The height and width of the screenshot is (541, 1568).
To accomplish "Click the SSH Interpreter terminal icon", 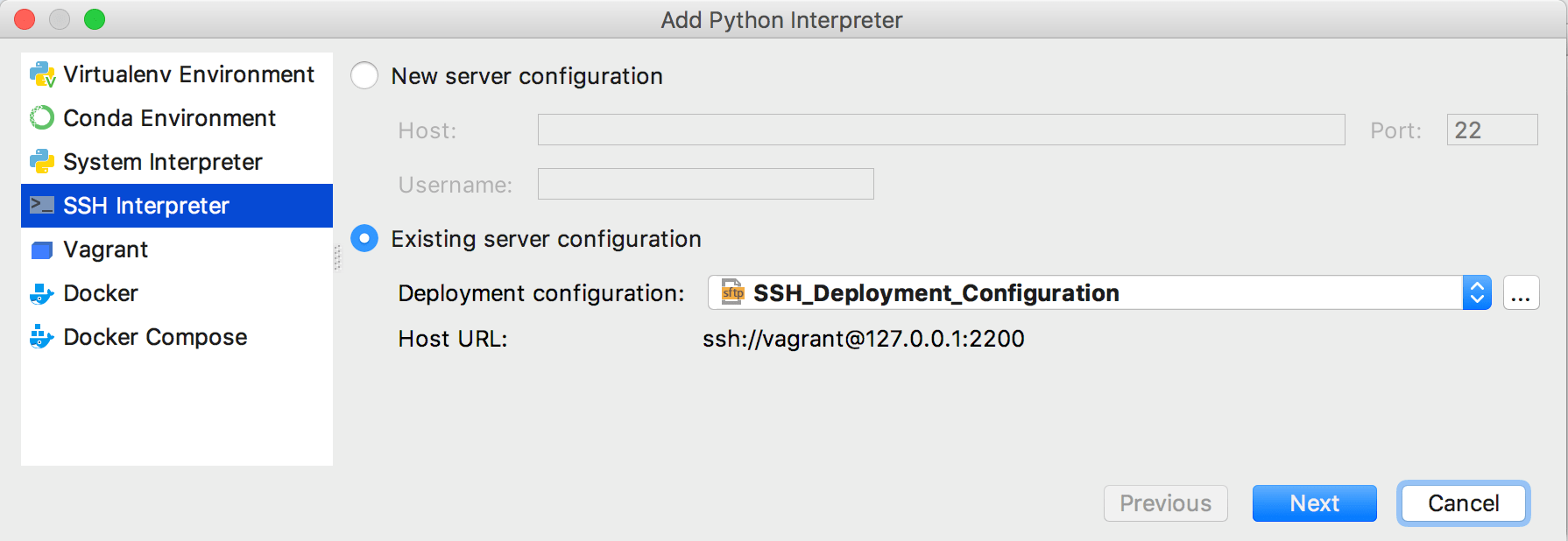I will 42,206.
